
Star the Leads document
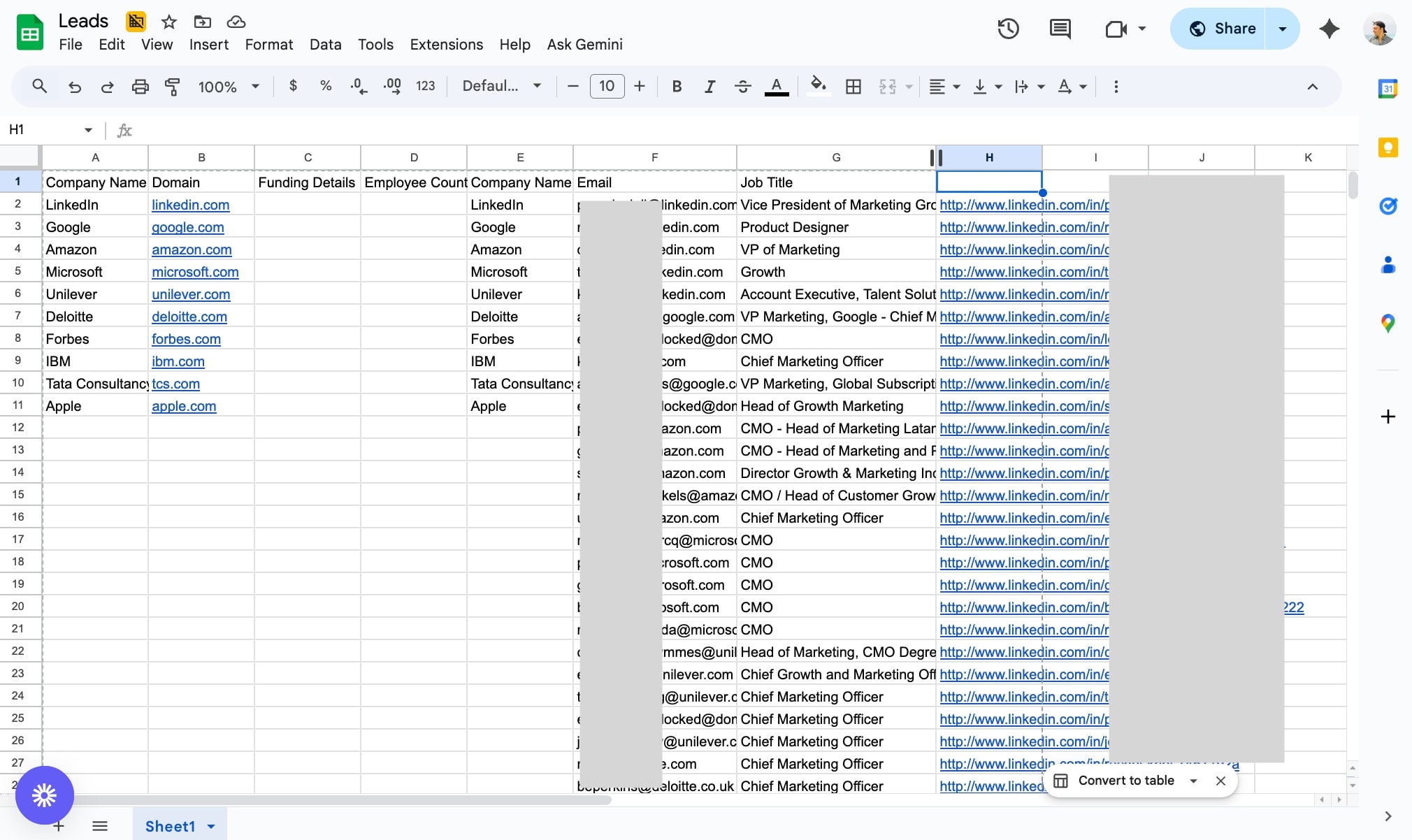168,22
